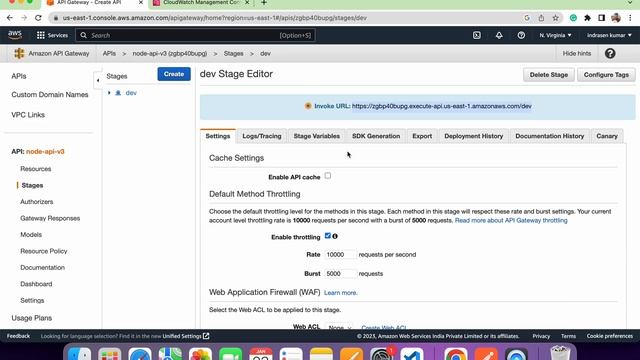Enable the API cache checkbox
640x360 pixels.
point(328,176)
